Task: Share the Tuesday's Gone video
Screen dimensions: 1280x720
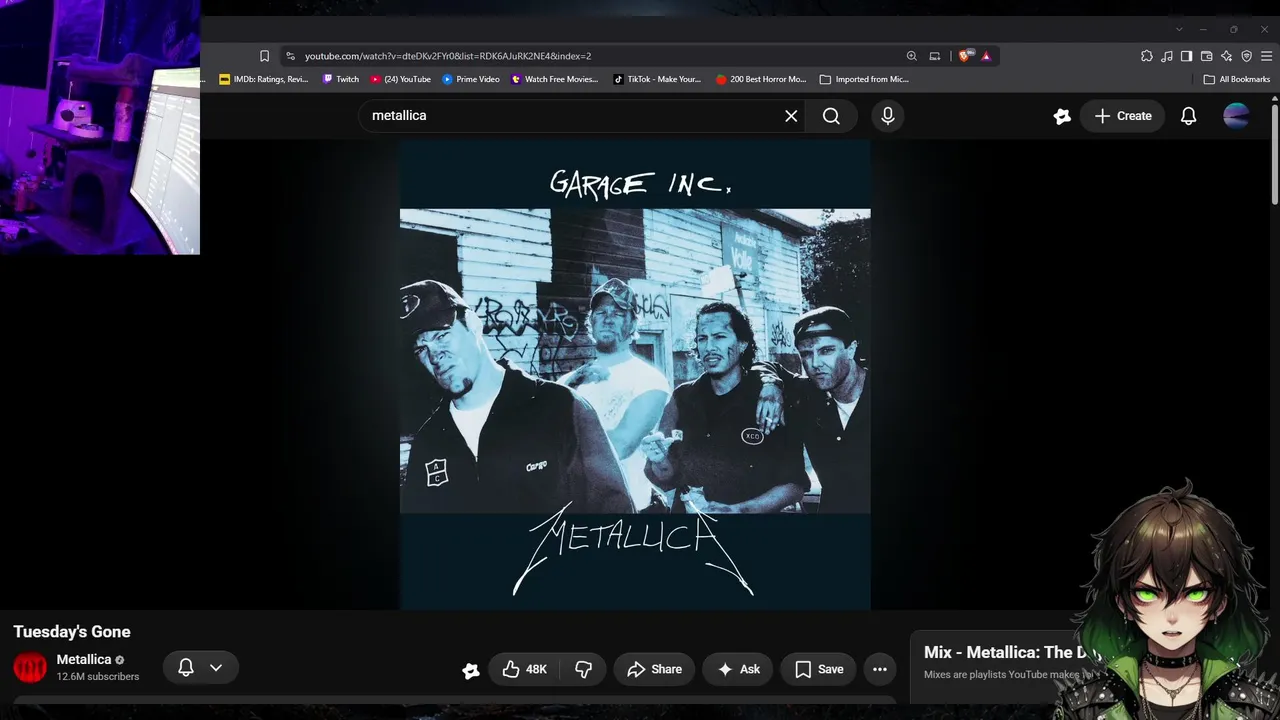Action: coord(654,669)
